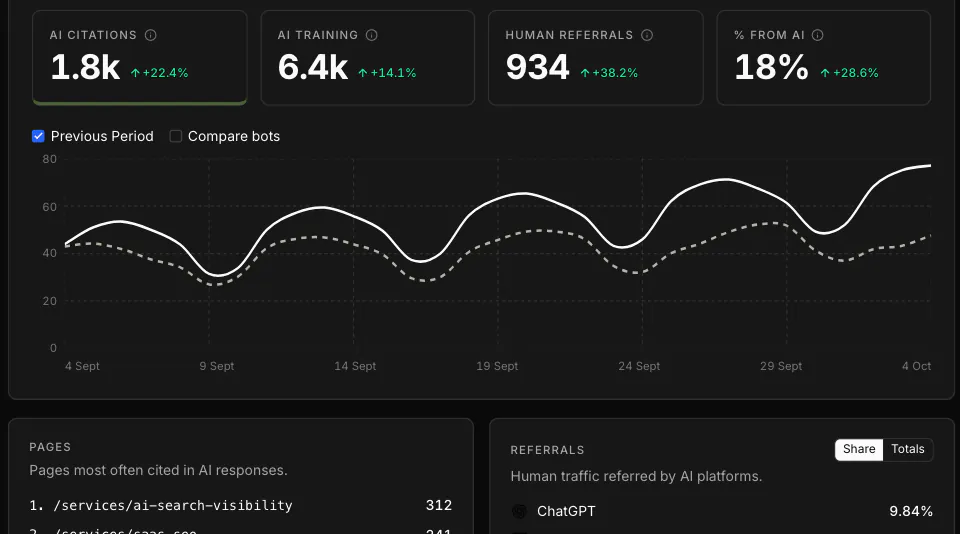This screenshot has height=534, width=960.
Task: Open info icon beside Human Referrals
Action: pos(647,36)
